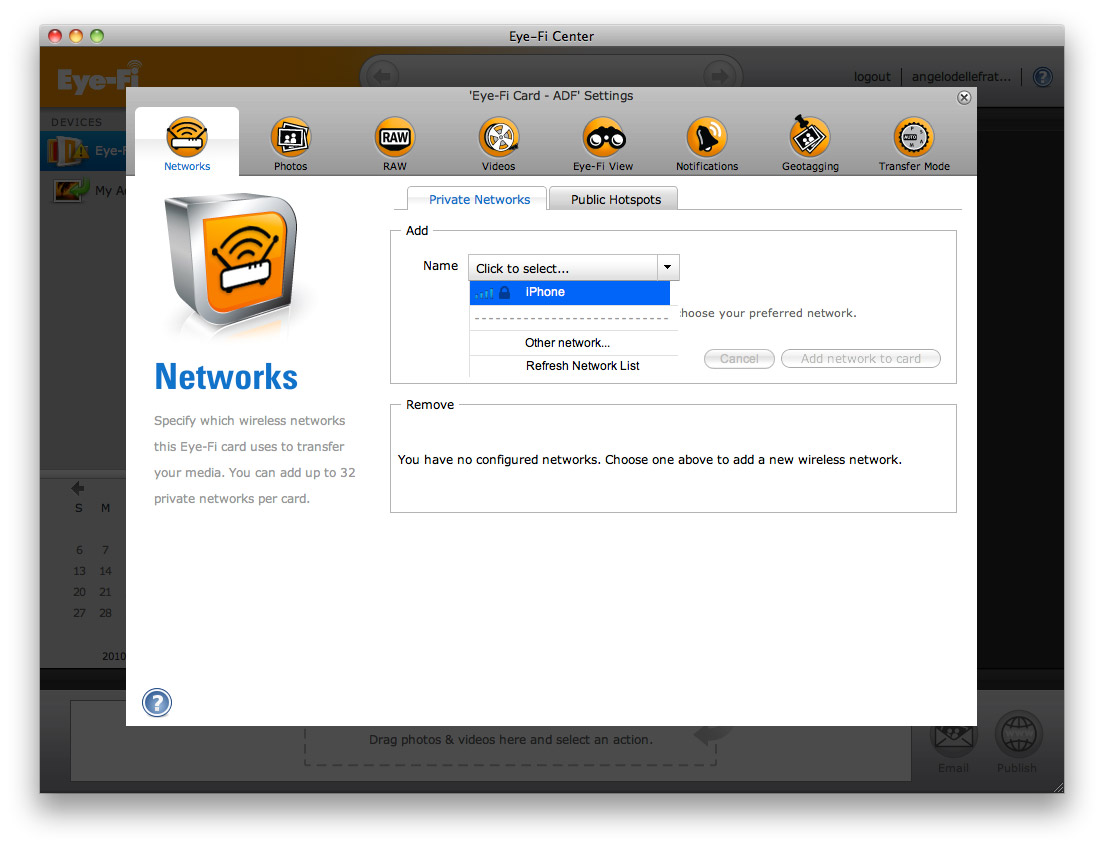The image size is (1104, 848).
Task: Select day 20 in the calendar
Action: pyautogui.click(x=79, y=592)
